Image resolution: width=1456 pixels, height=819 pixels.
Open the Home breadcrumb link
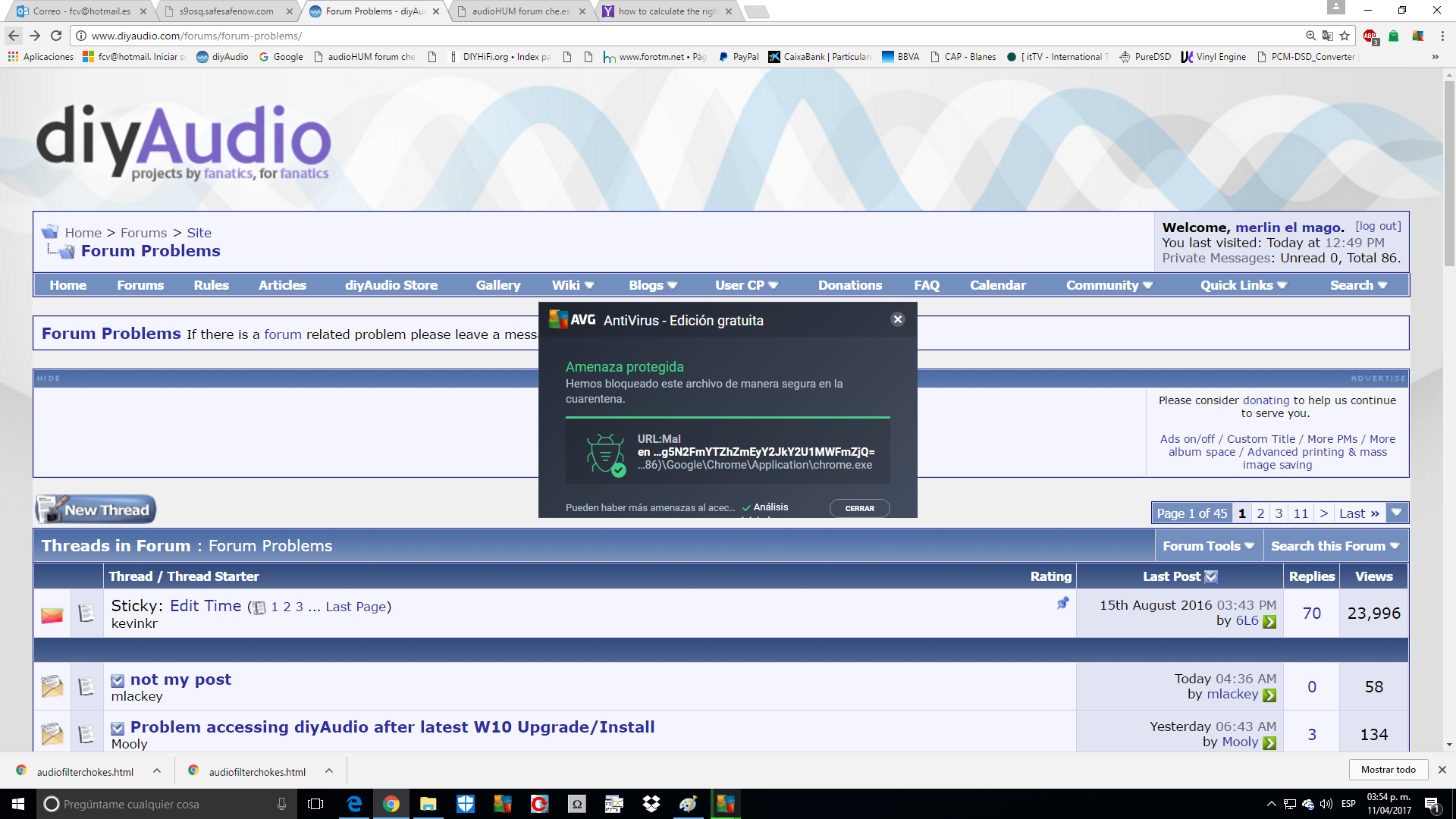coord(83,233)
